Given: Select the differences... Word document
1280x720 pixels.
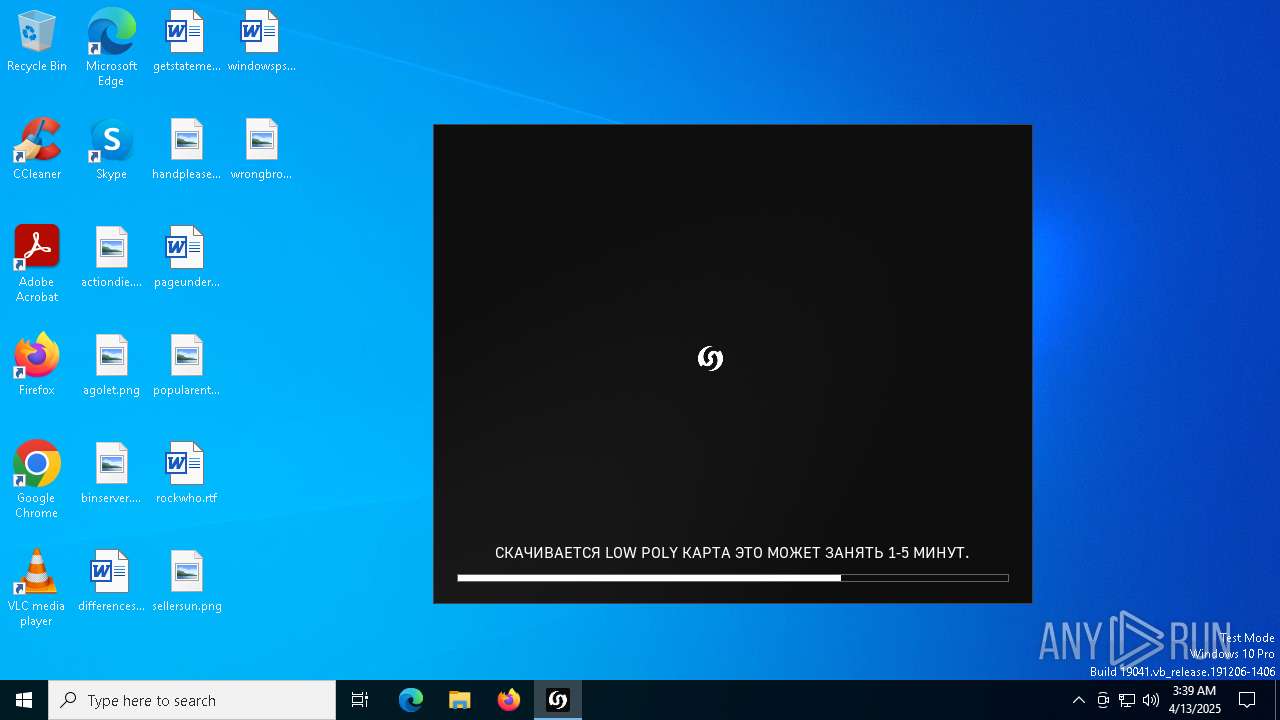Looking at the screenshot, I should pyautogui.click(x=111, y=582).
